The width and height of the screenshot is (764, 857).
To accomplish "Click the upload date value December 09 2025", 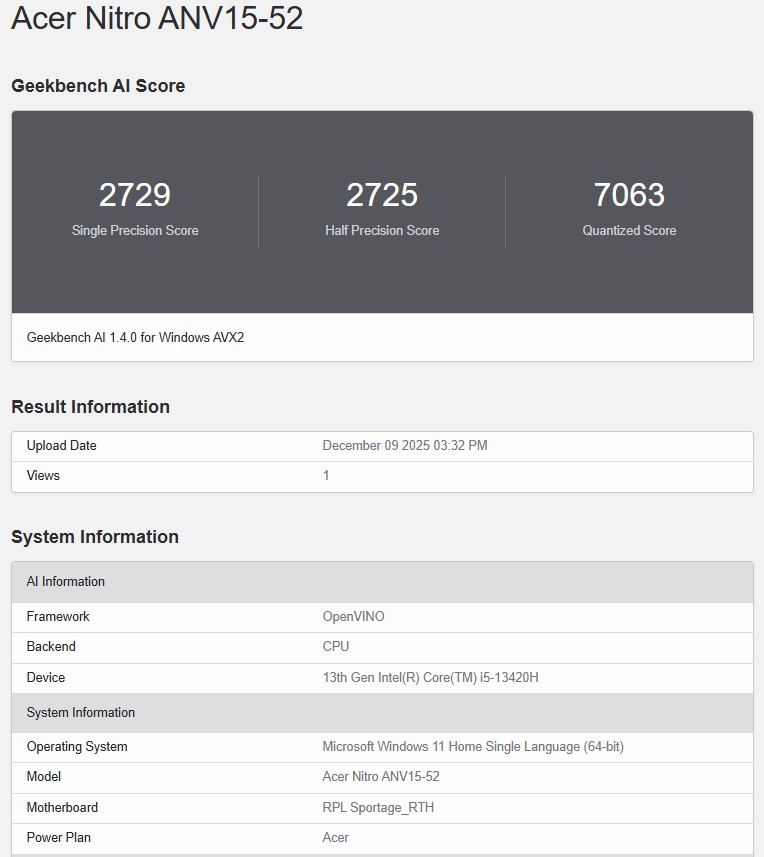I will coord(405,446).
